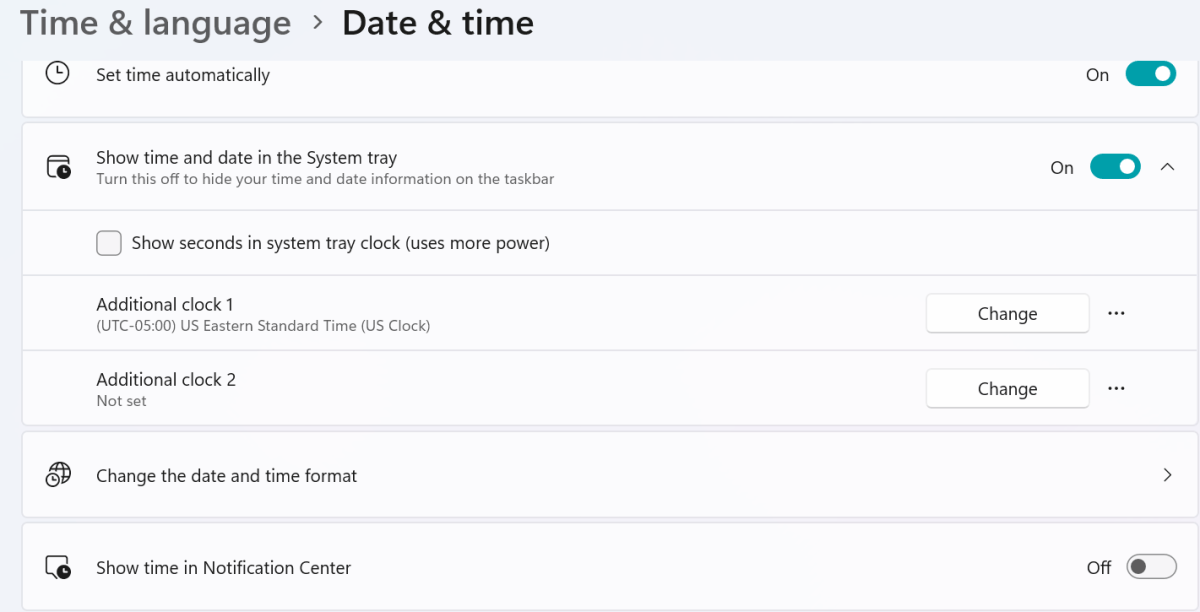
Task: Turn off Set time automatically
Action: [x=1151, y=74]
